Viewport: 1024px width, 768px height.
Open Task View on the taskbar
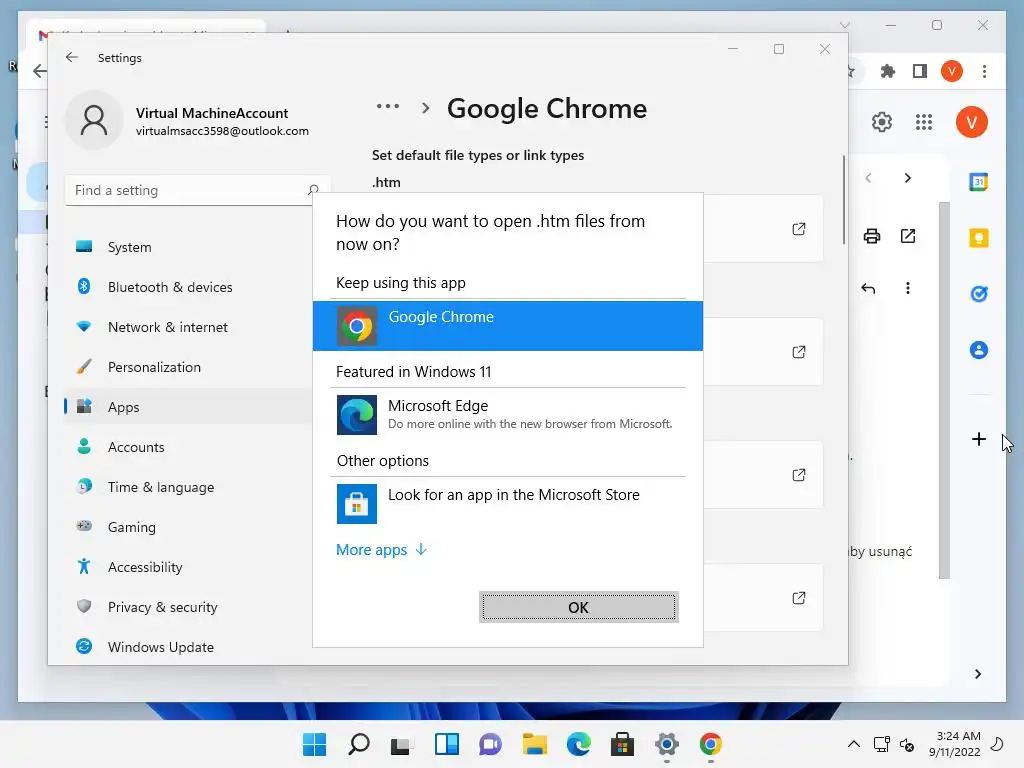point(402,744)
